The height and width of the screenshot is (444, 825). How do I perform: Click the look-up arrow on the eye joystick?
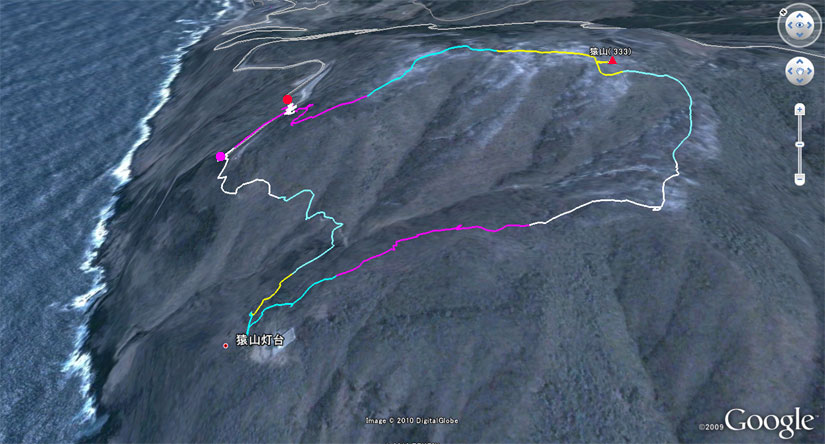pos(800,17)
